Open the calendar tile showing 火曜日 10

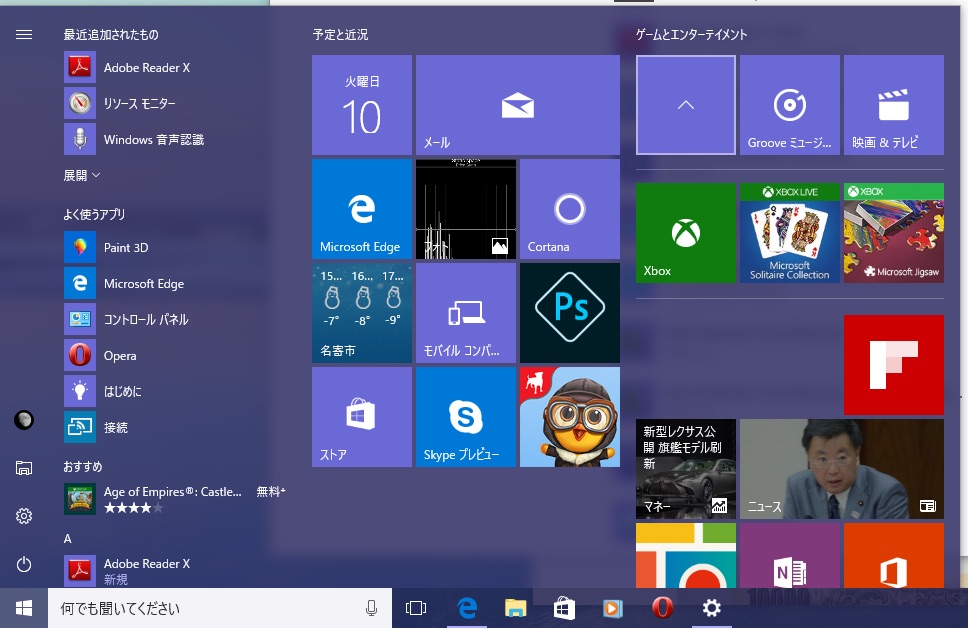tap(362, 105)
